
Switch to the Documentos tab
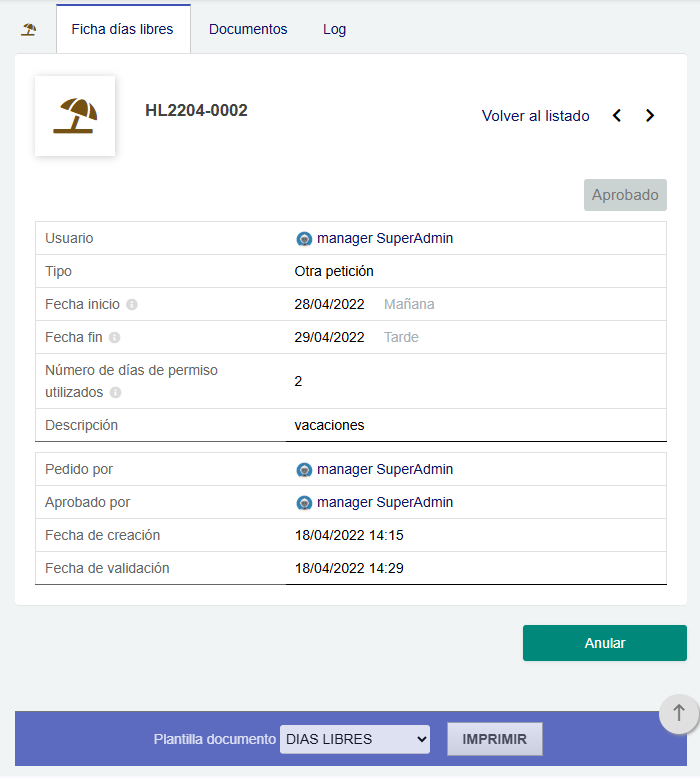[x=248, y=29]
